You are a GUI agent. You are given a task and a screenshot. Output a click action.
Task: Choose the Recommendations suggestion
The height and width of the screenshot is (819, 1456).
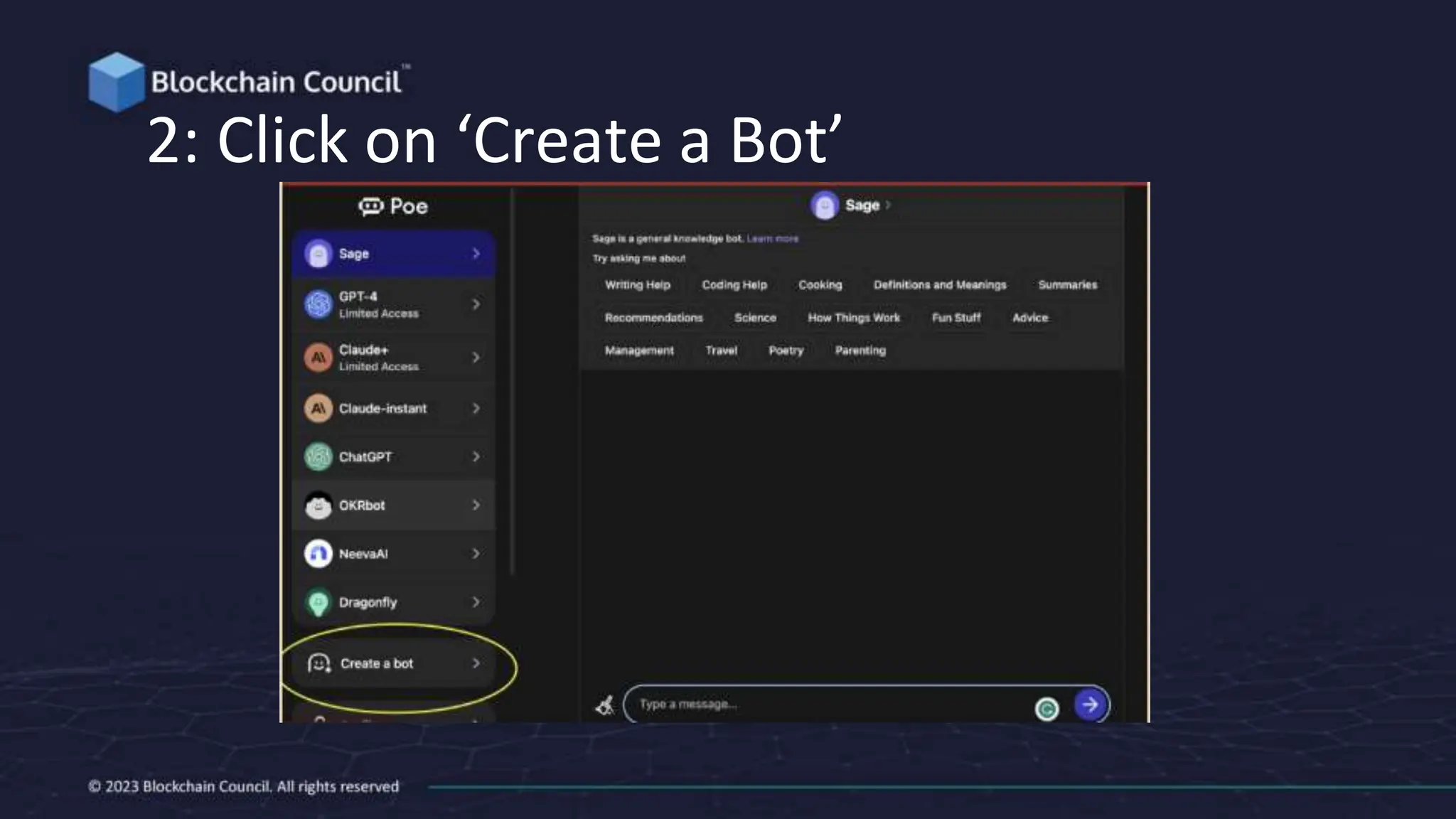654,318
